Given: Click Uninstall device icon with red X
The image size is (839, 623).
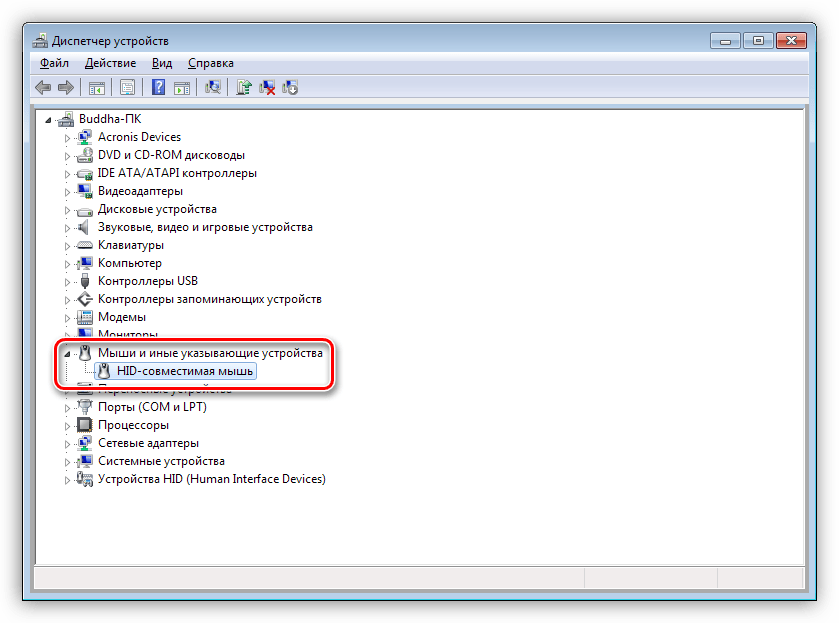Looking at the screenshot, I should (267, 88).
